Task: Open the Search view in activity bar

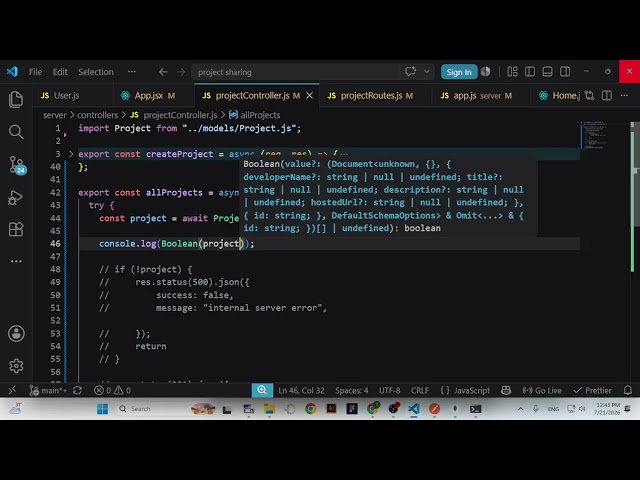Action: point(16,132)
